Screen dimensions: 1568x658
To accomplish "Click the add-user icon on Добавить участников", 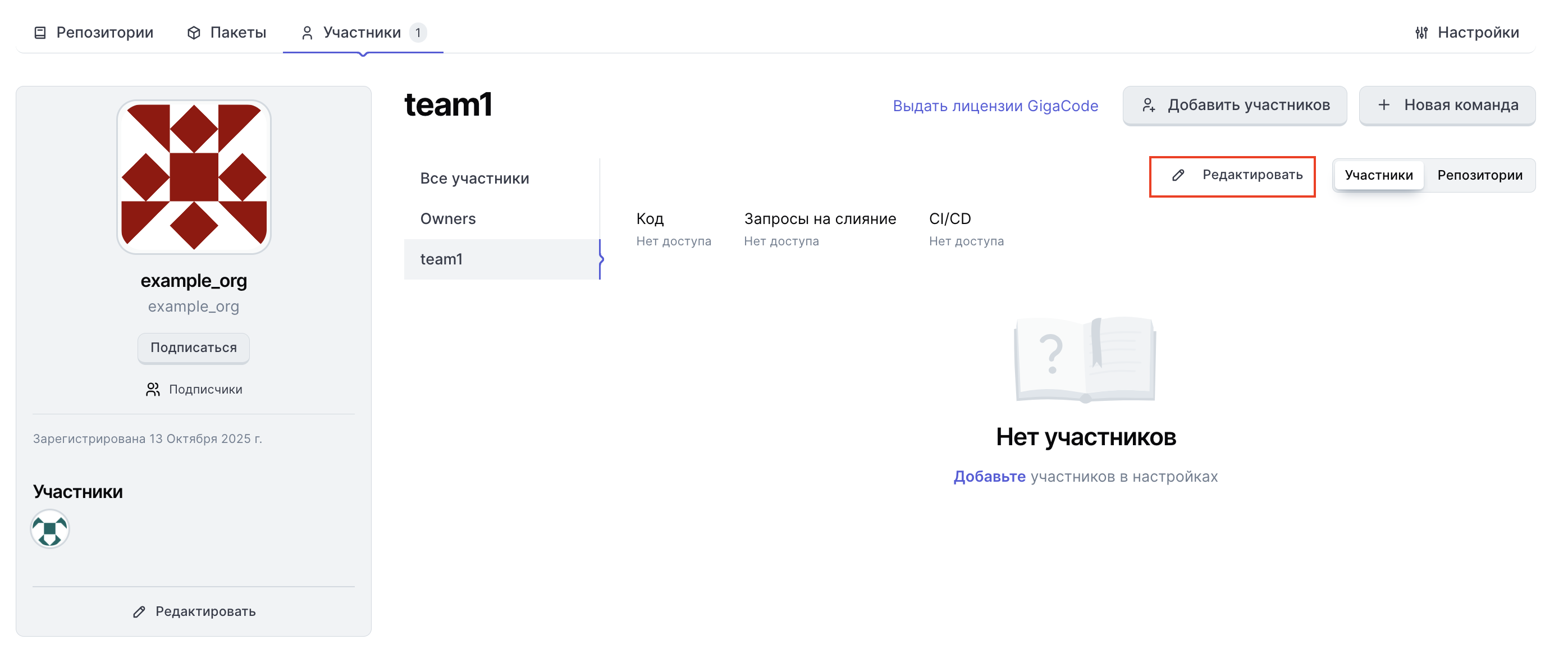I will (1148, 106).
